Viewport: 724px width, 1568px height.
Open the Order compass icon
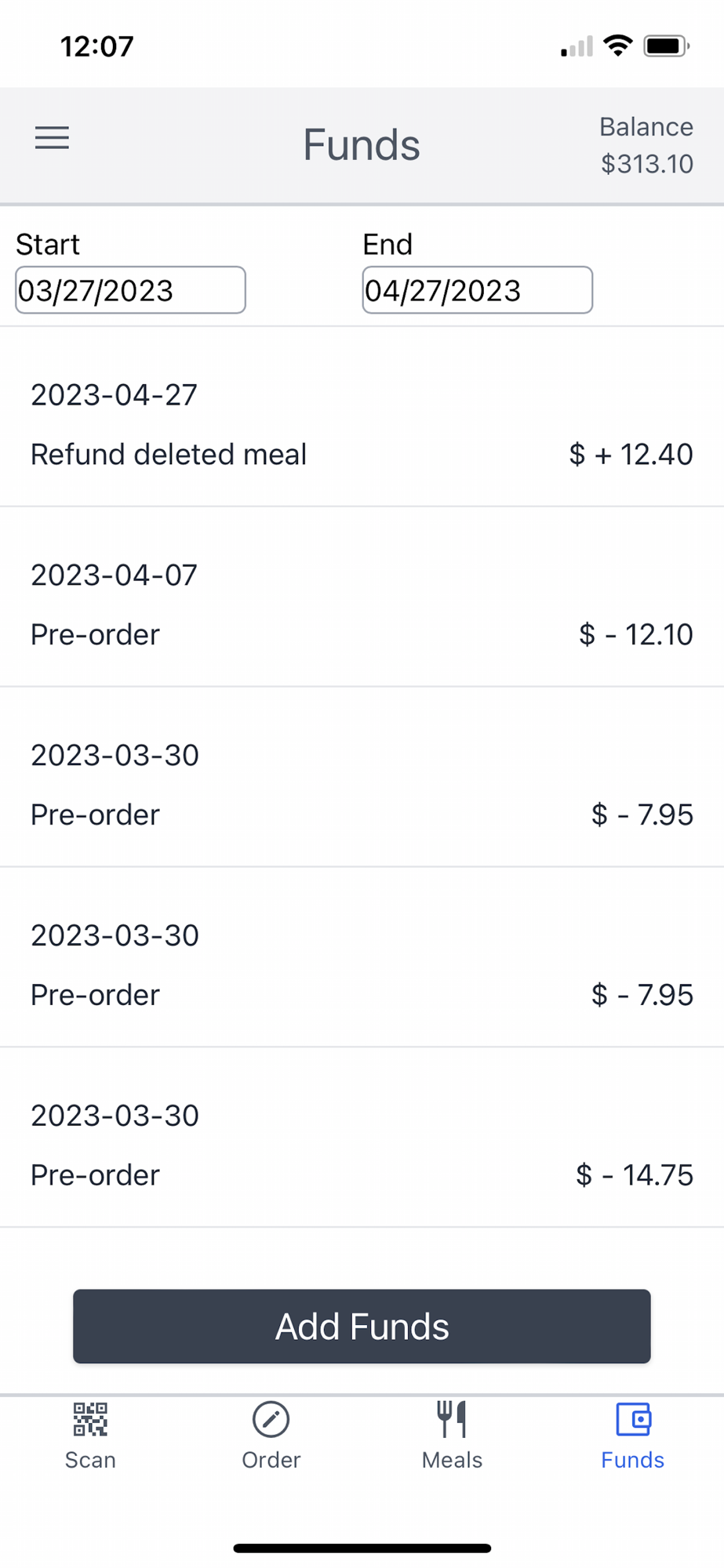(271, 1419)
